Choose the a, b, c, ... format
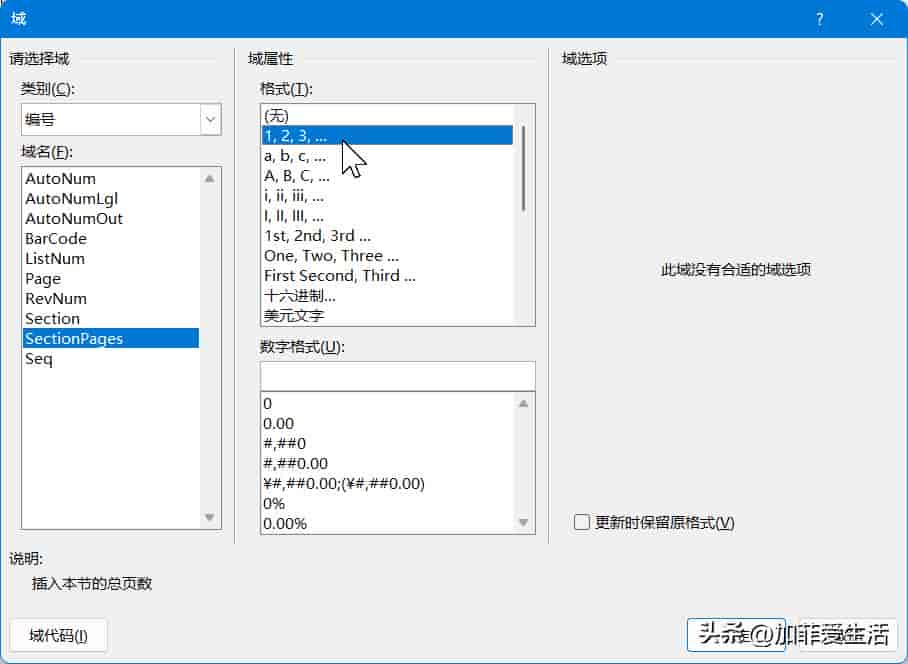 tap(387, 155)
